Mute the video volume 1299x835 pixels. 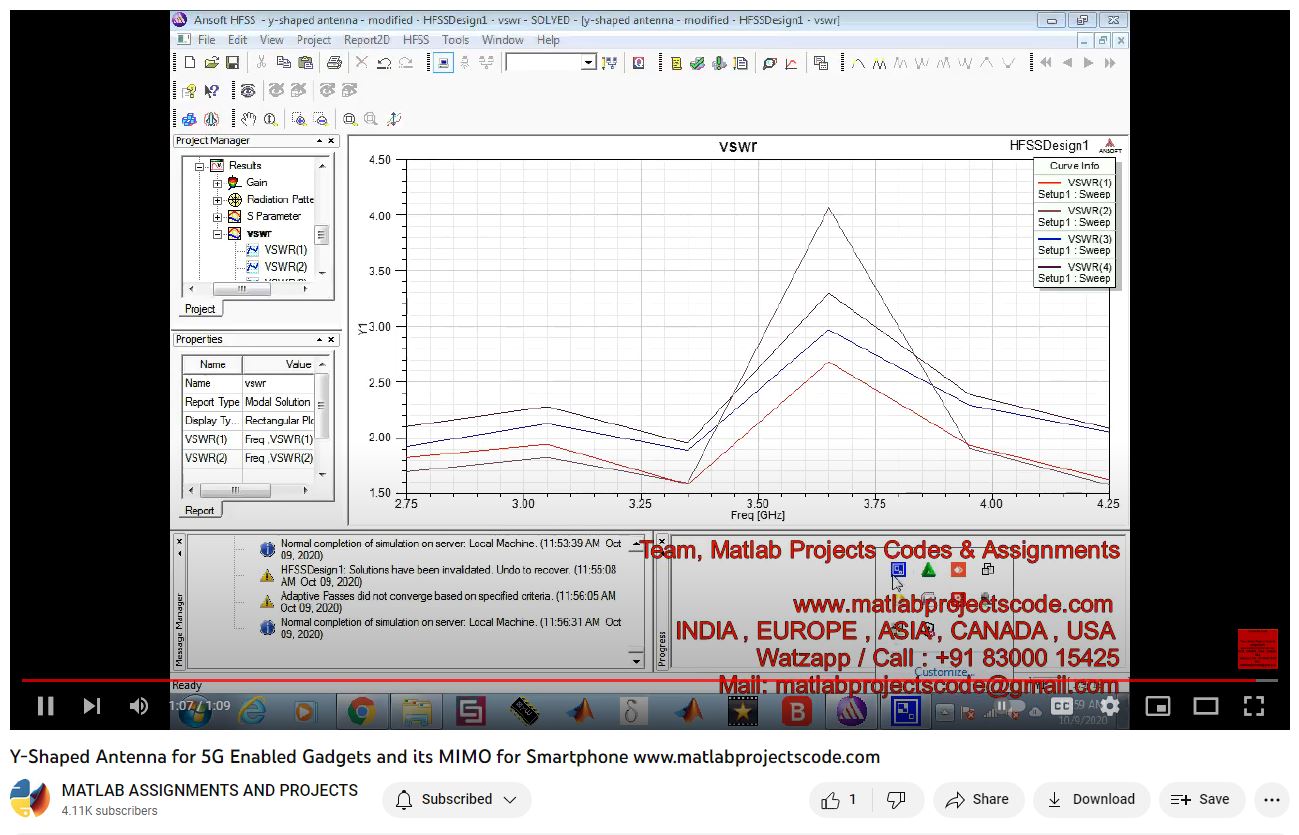point(139,706)
